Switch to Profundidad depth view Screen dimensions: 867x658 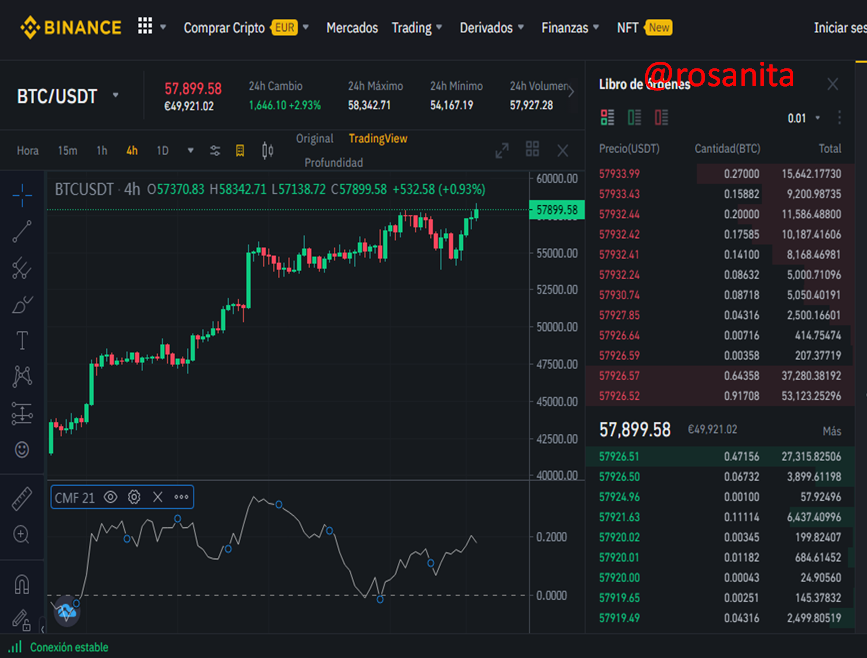(x=333, y=163)
